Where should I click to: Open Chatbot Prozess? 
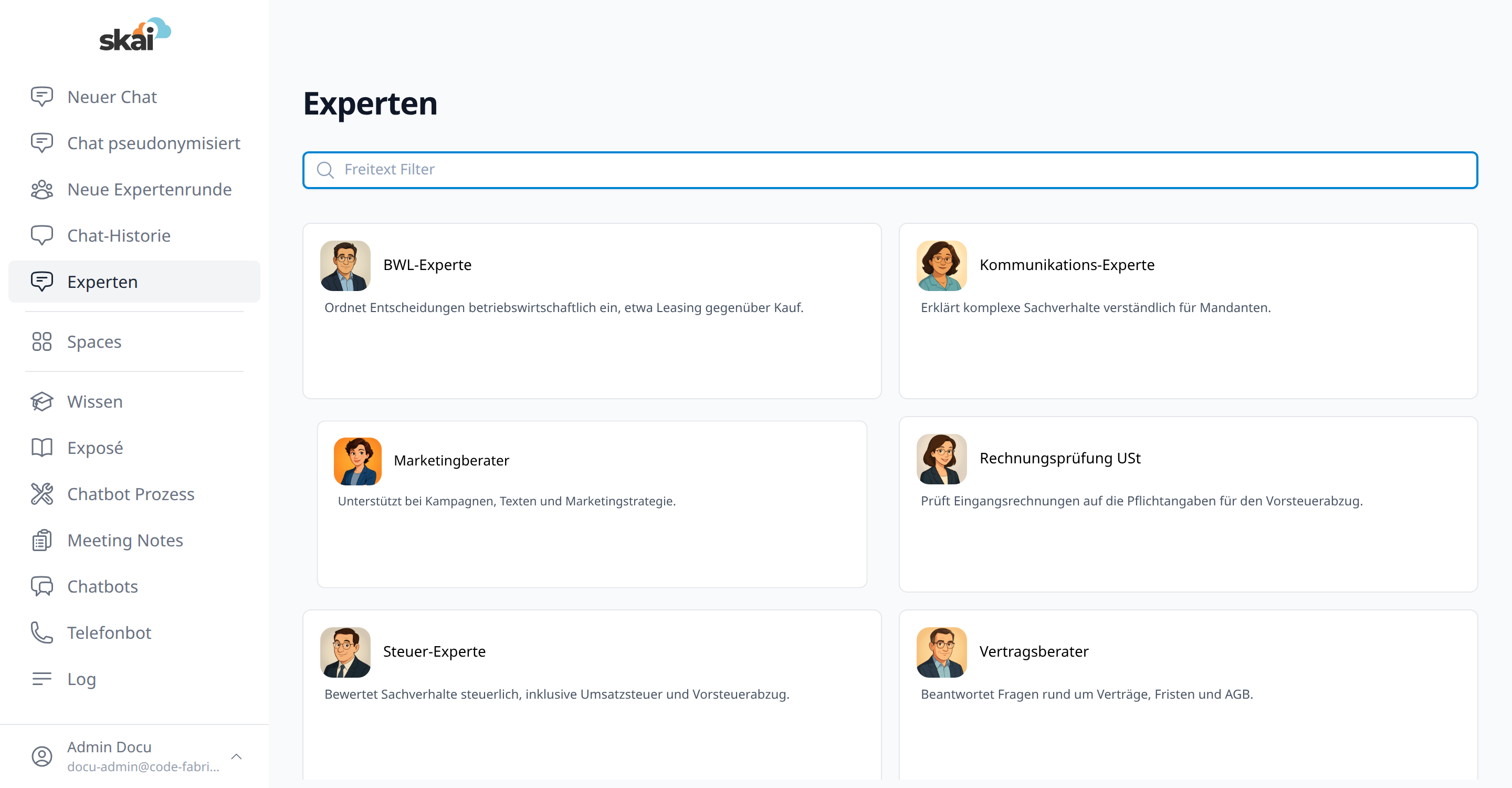click(x=134, y=494)
